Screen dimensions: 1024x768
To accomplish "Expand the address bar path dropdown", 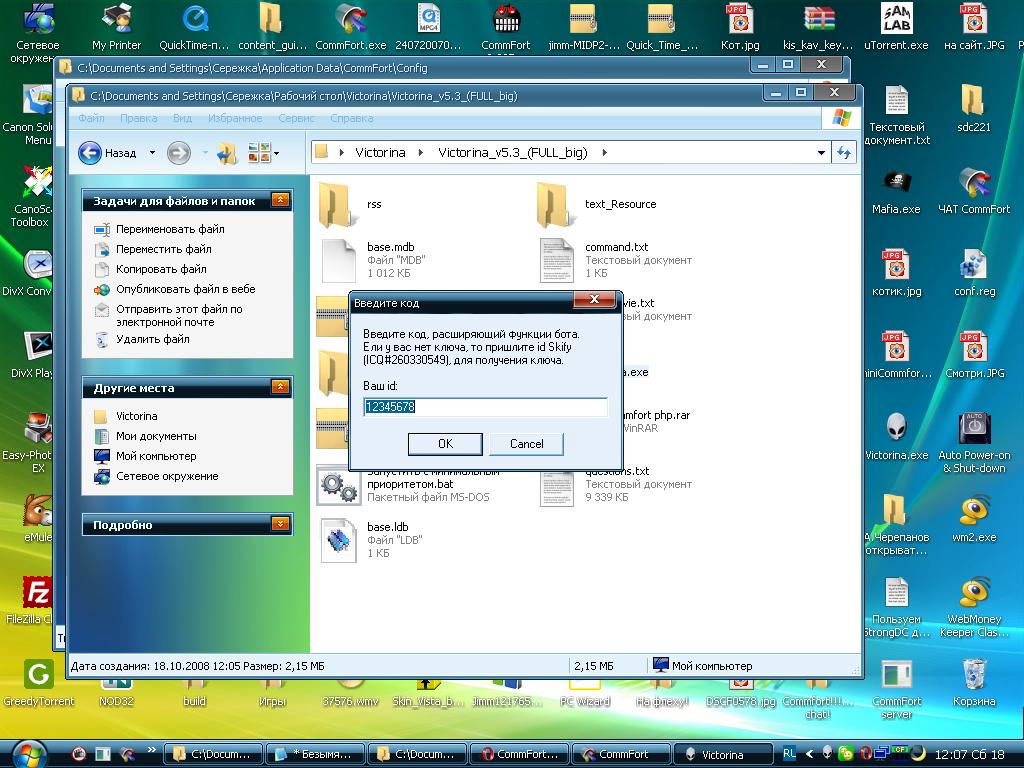I will pos(821,153).
